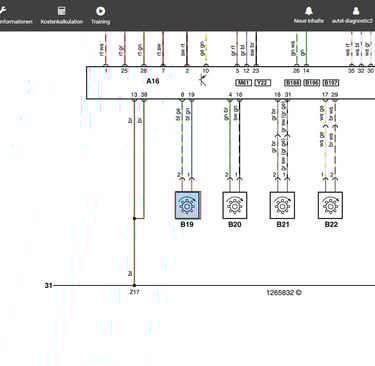
Task: Click pin 38 on A16
Action: [x=144, y=95]
